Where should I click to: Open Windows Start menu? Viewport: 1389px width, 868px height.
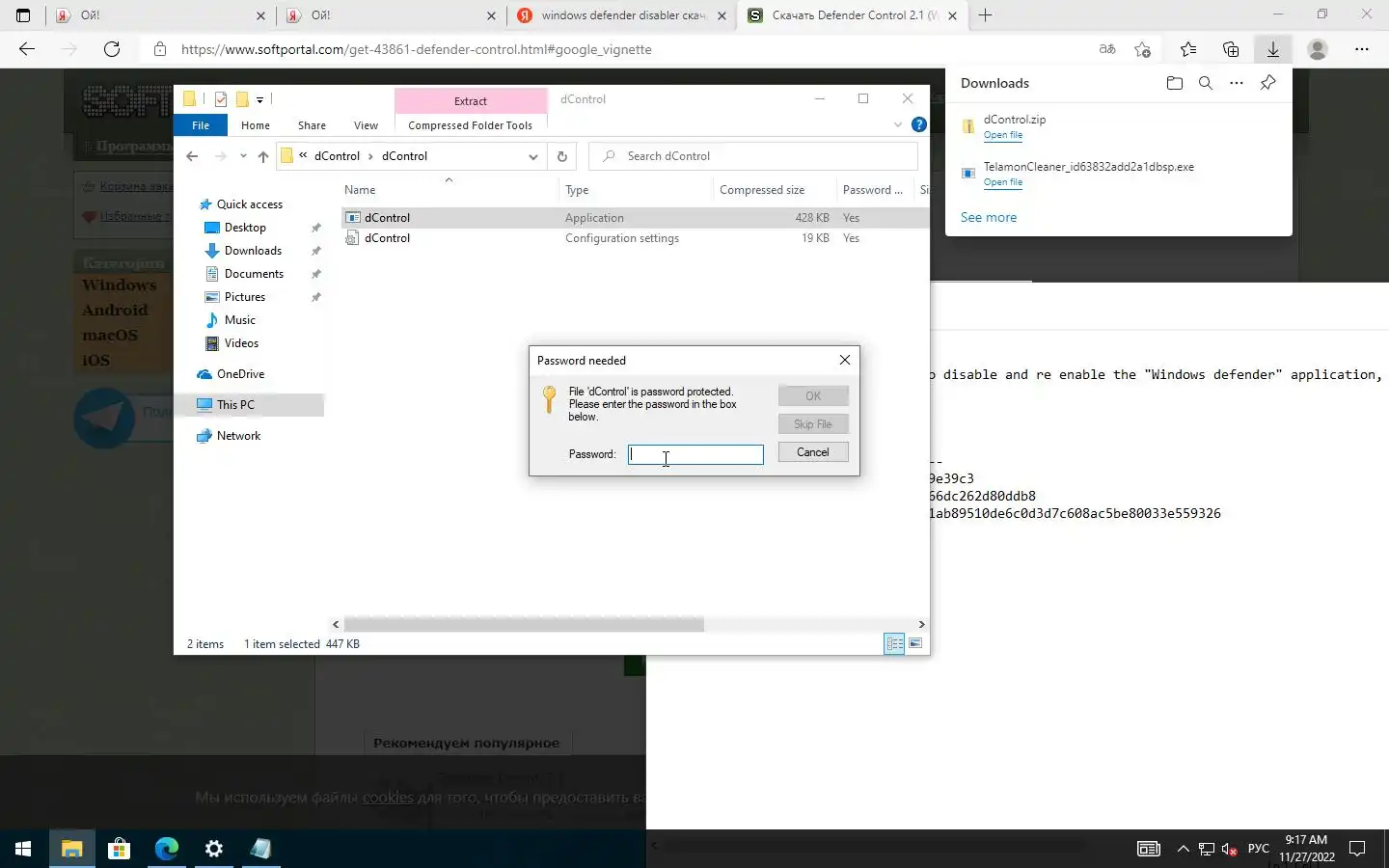pos(23,849)
